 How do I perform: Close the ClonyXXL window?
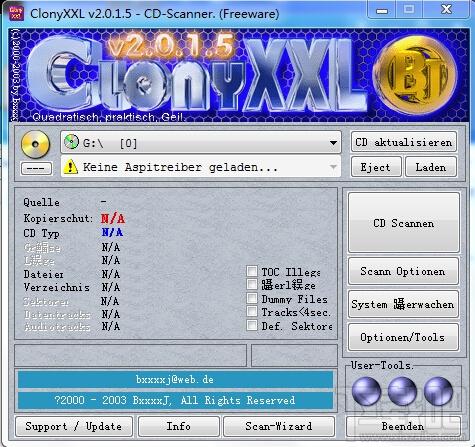tap(446, 10)
